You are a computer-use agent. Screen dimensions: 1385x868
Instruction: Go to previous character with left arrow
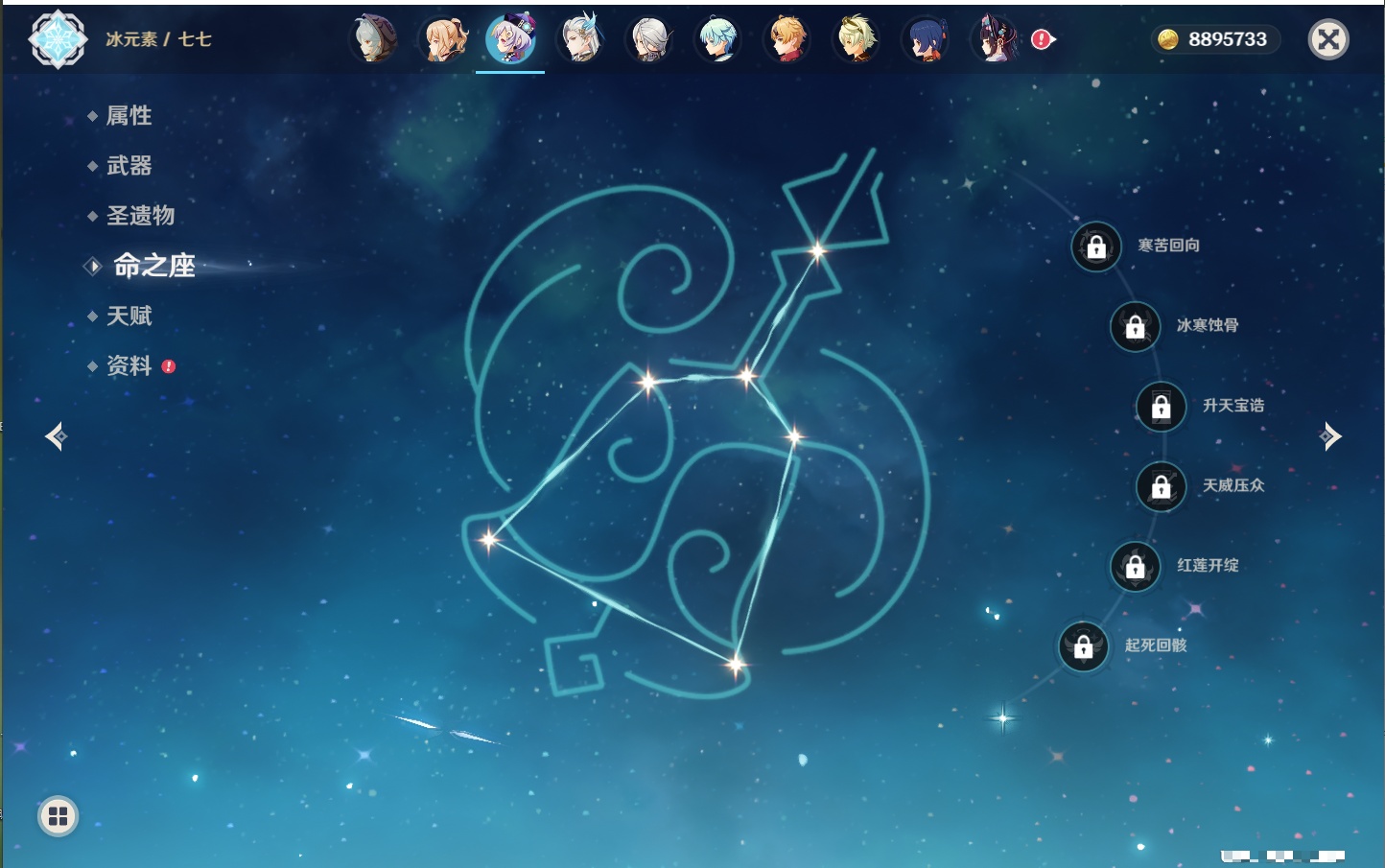coord(56,436)
